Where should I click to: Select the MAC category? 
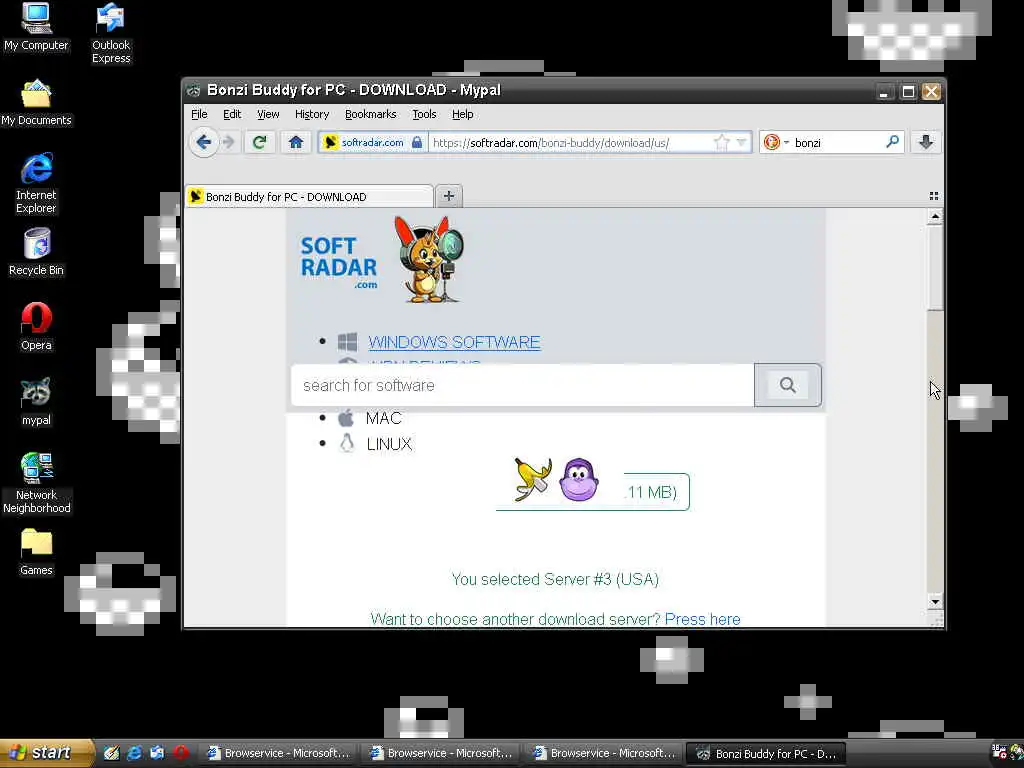[x=383, y=418]
